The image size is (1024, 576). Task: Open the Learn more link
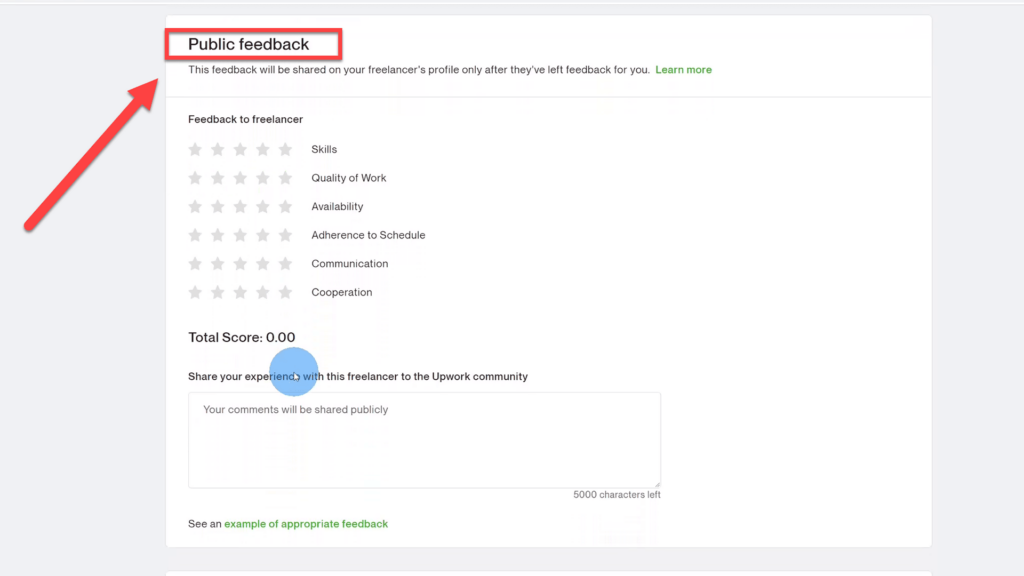[x=683, y=70]
